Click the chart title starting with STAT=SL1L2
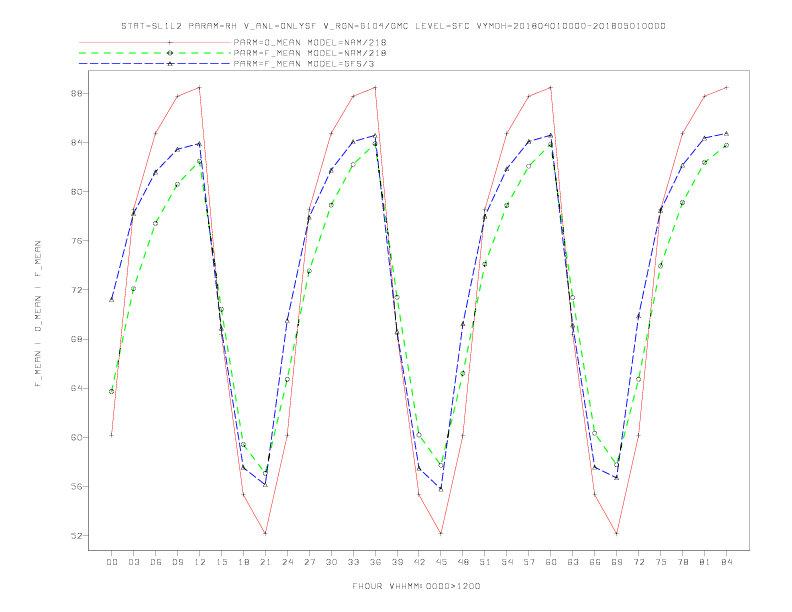This screenshot has width=792, height=612. (x=393, y=26)
